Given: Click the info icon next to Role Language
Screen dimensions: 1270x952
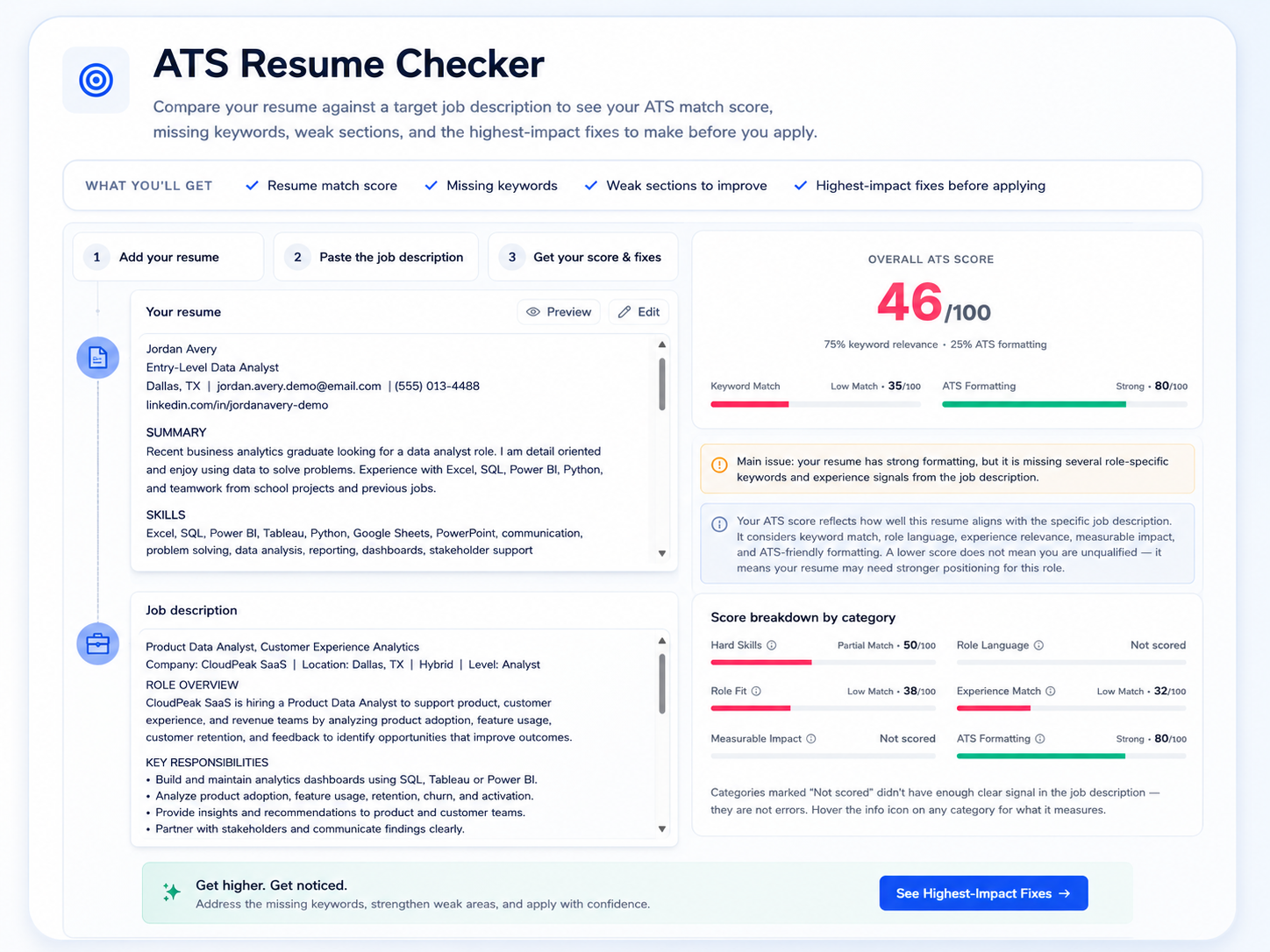Looking at the screenshot, I should point(1038,645).
